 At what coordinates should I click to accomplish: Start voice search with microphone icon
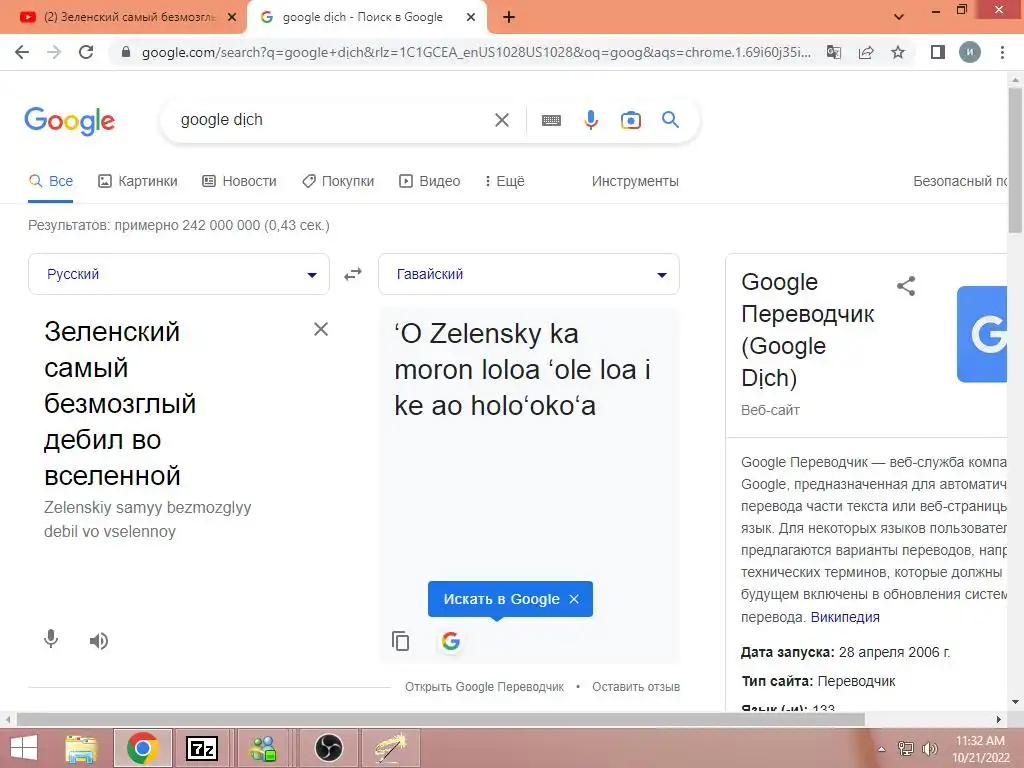591,120
